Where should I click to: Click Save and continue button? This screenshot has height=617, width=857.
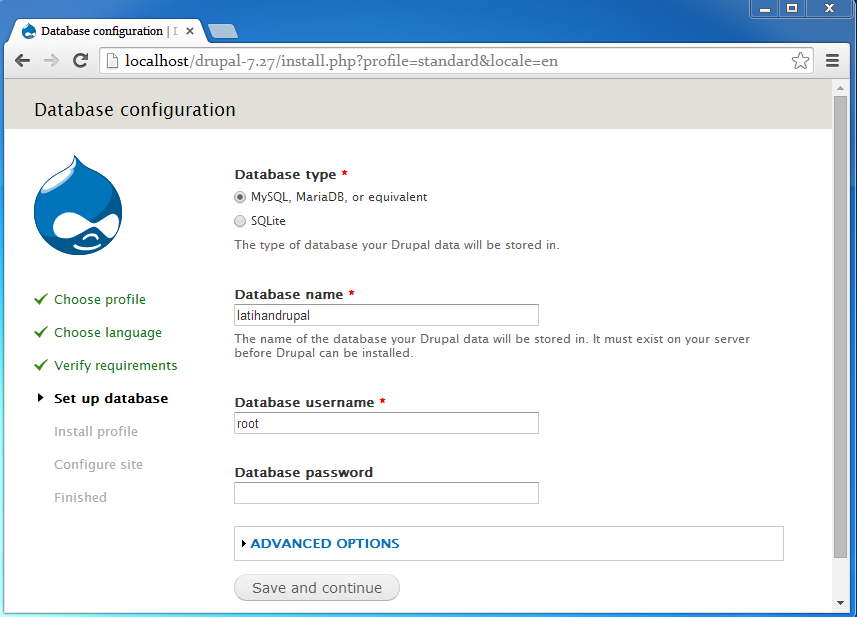(317, 587)
